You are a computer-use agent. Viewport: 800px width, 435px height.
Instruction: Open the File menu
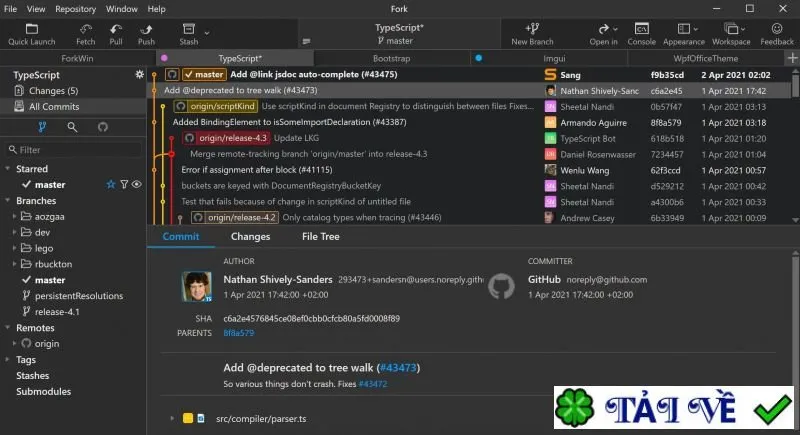pyautogui.click(x=10, y=9)
